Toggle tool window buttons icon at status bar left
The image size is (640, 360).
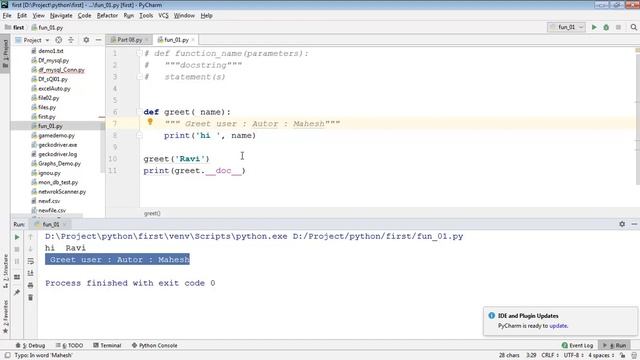pos(7,356)
